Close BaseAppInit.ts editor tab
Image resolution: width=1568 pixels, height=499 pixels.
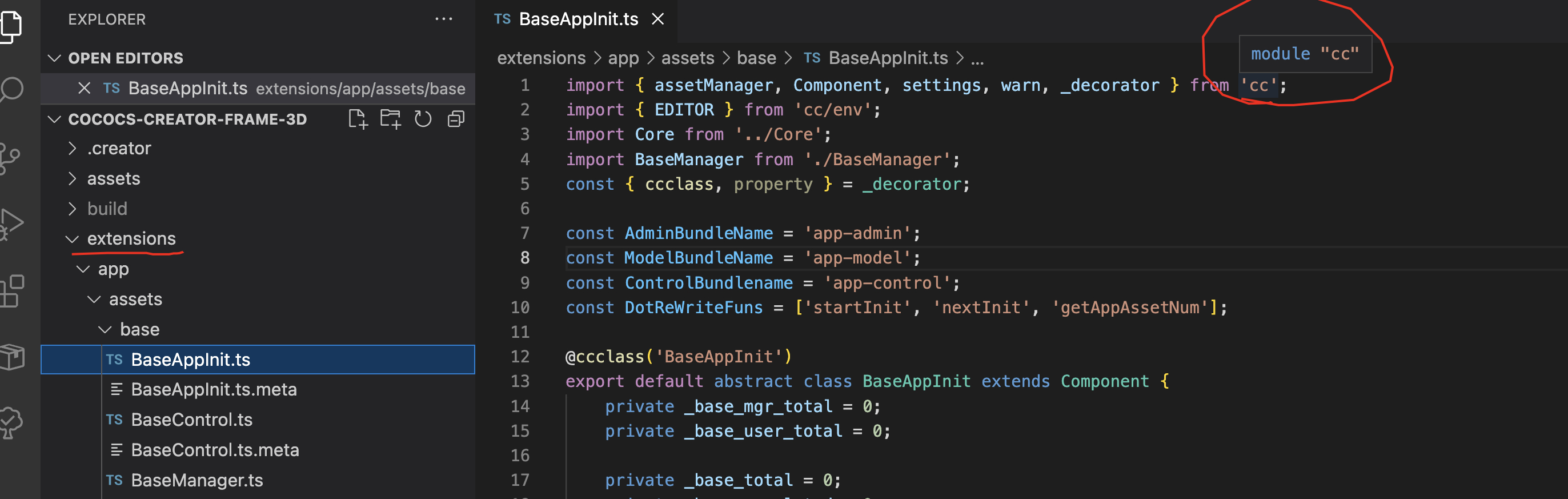point(658,19)
